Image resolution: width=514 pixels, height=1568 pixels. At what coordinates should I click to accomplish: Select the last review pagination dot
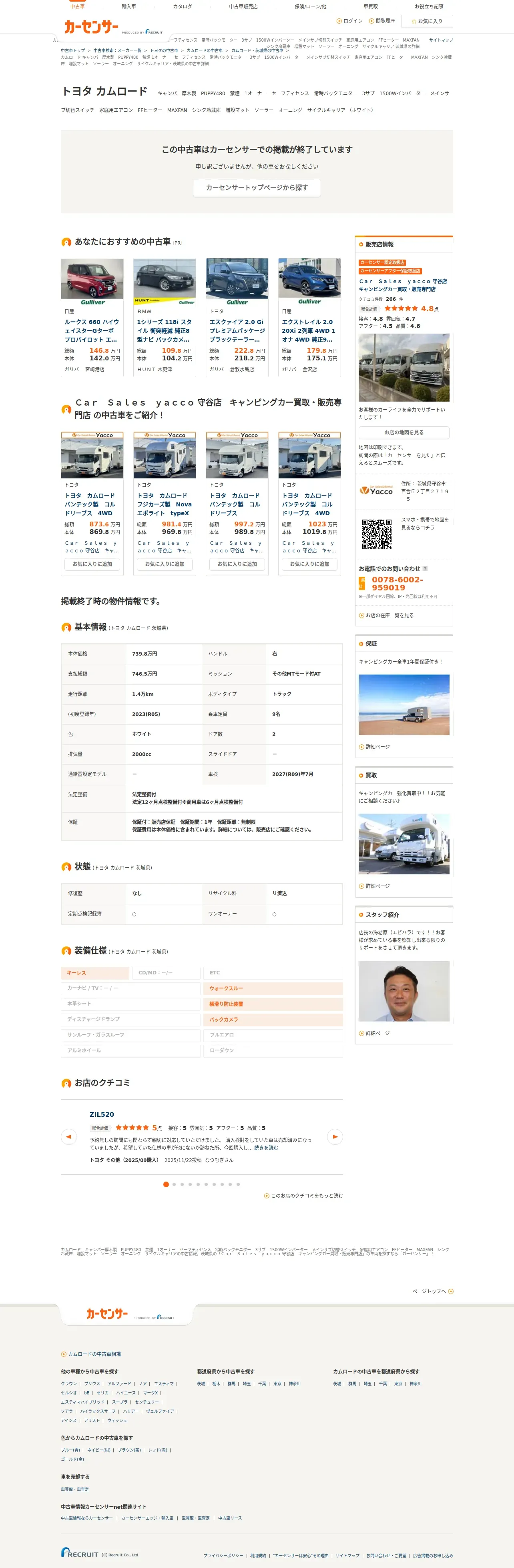(238, 1184)
